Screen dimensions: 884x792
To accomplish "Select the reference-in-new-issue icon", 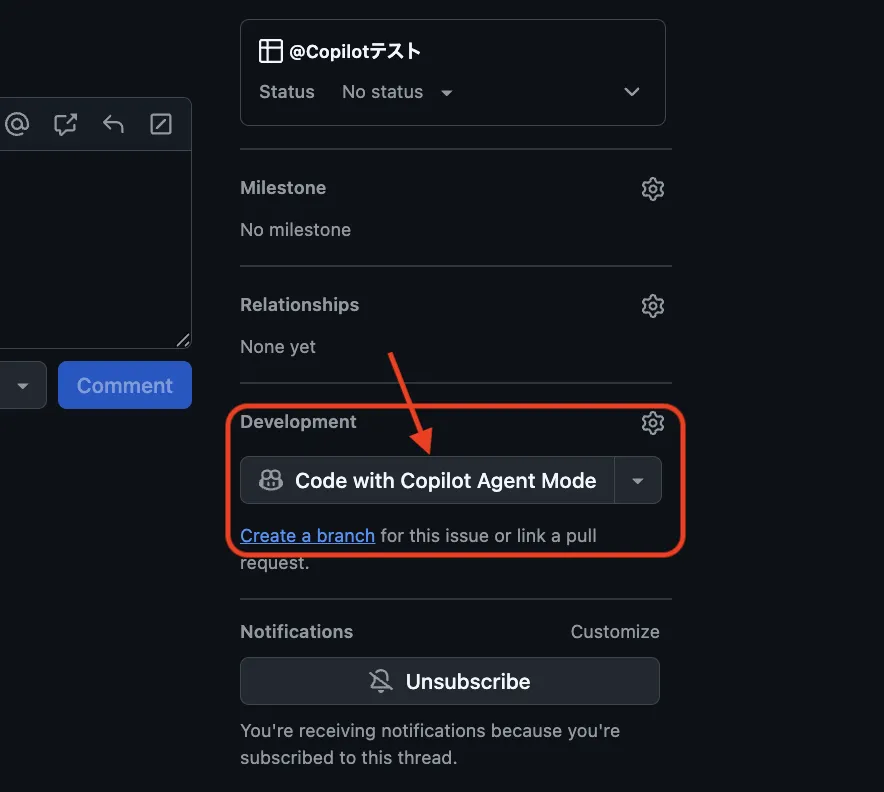I will pos(65,124).
